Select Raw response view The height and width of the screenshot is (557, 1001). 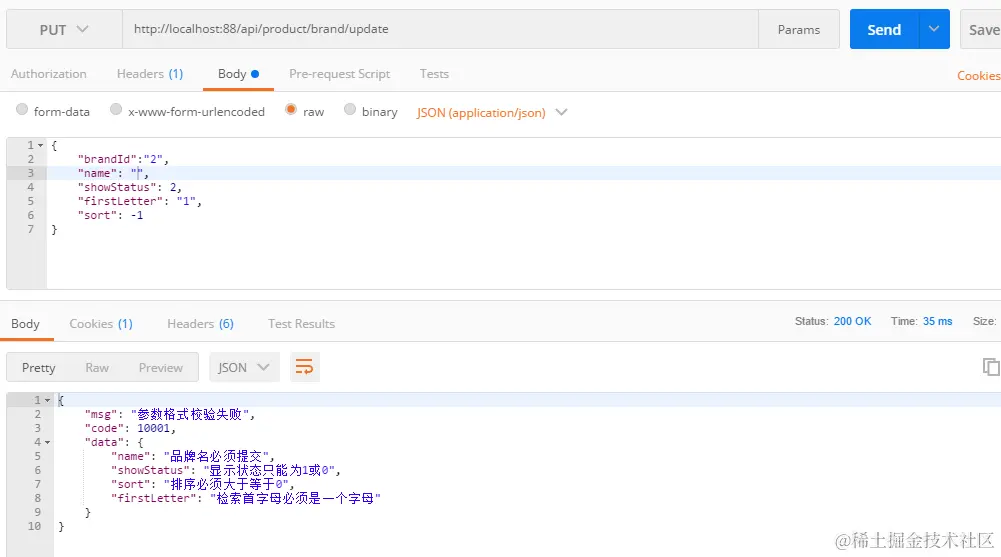click(97, 368)
